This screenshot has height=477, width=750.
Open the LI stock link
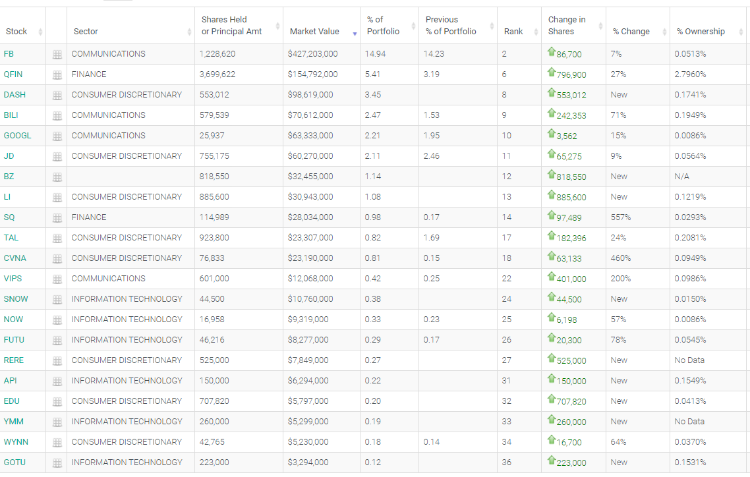click(x=7, y=197)
